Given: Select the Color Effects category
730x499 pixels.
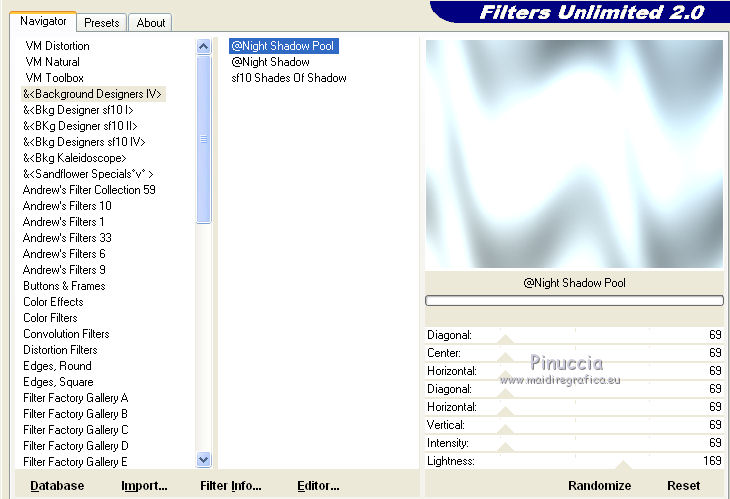Looking at the screenshot, I should pos(53,302).
